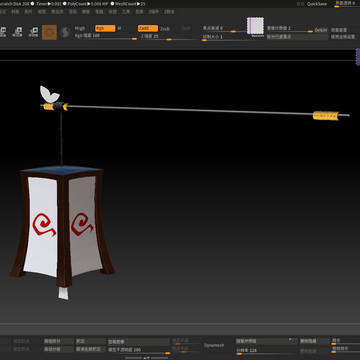This screenshot has height=360, width=360.
Task: Toggle the M material channel button
Action: click(x=119, y=28)
